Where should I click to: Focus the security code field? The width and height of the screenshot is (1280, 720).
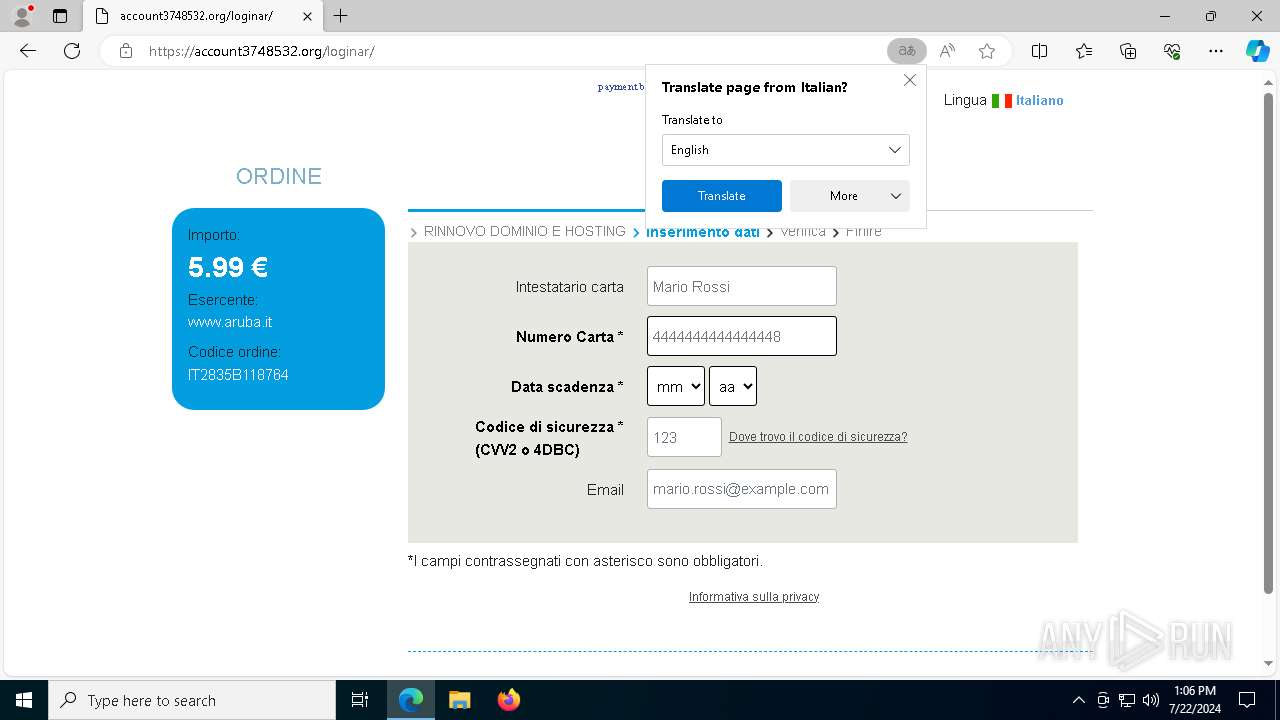click(x=684, y=437)
